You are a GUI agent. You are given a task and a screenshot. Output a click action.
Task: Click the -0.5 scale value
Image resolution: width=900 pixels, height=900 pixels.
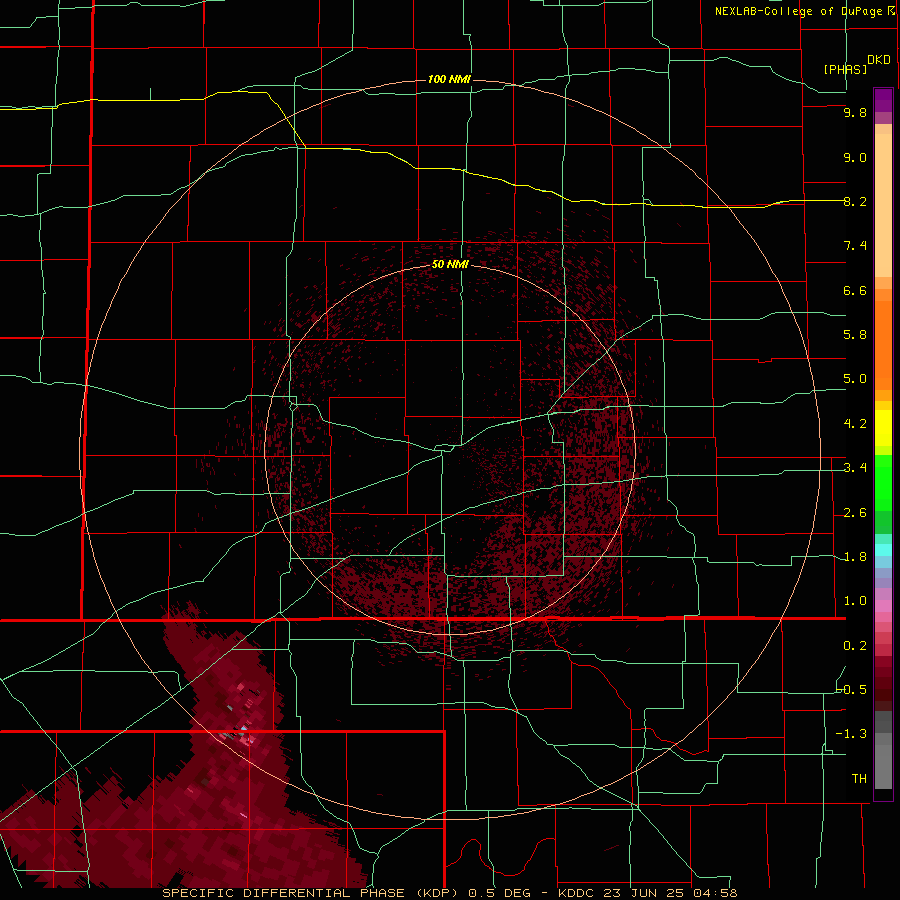[x=852, y=689]
